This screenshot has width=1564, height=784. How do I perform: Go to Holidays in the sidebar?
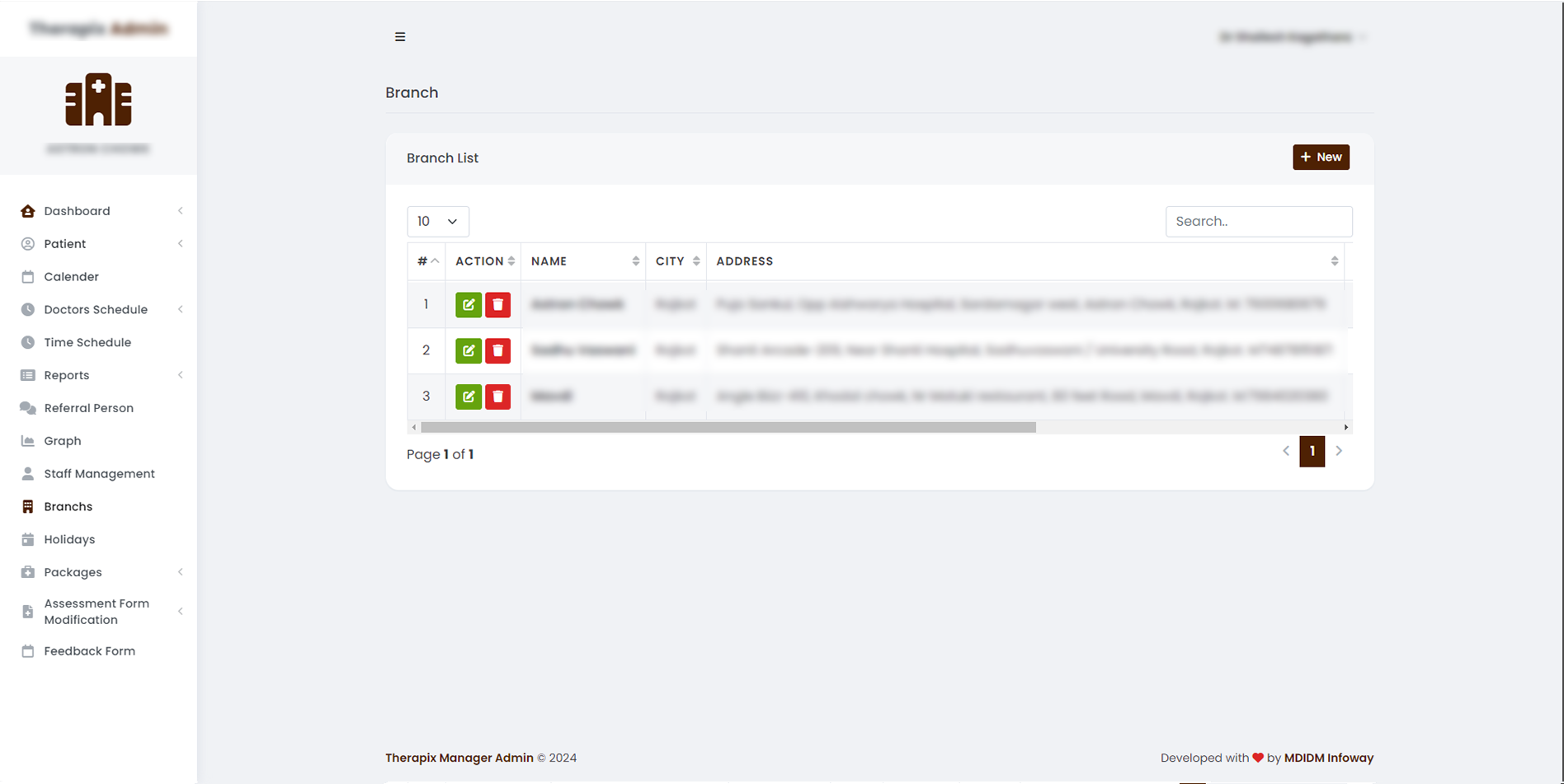(69, 540)
